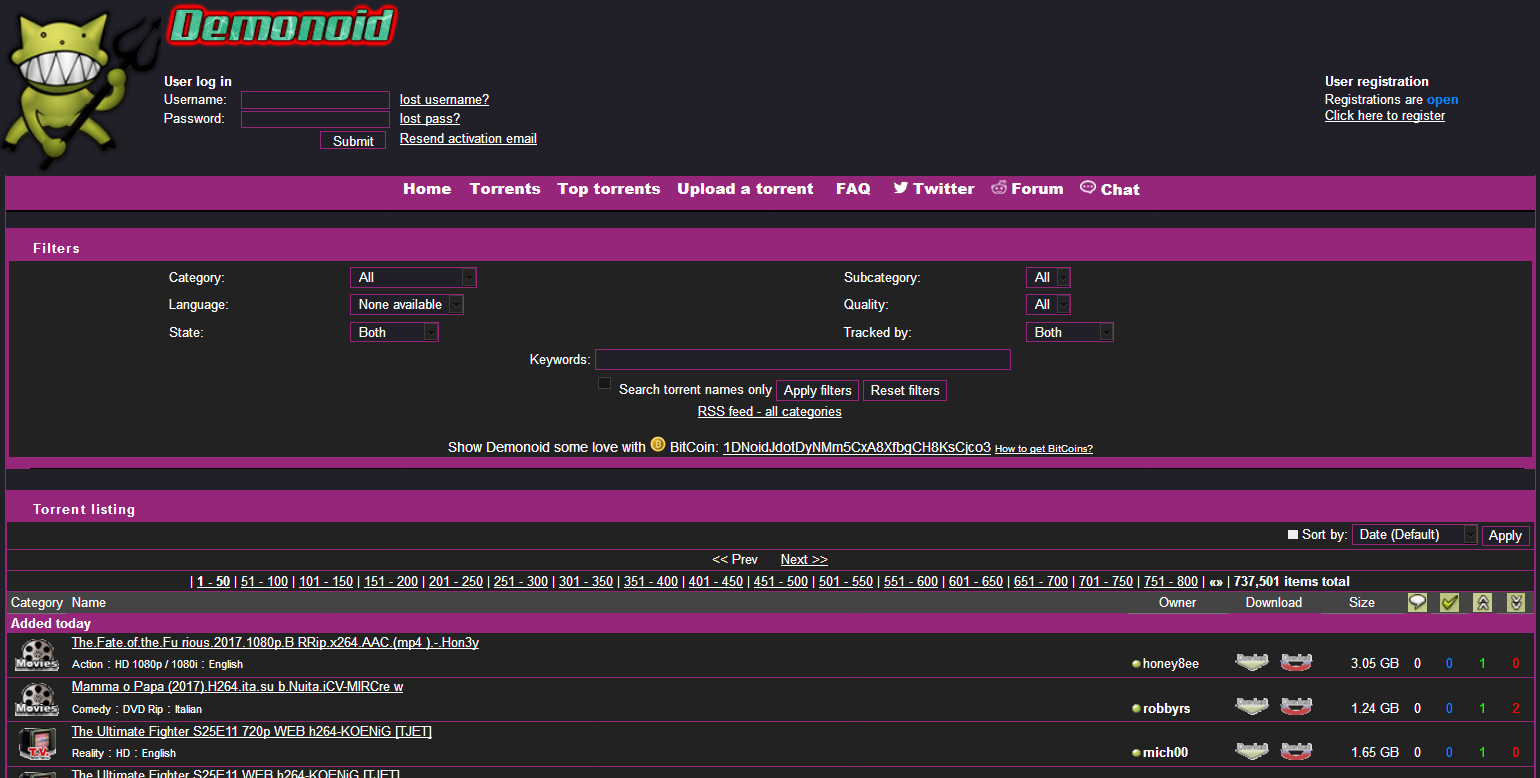Enable the Search torrent names only checkbox
The width and height of the screenshot is (1540, 778).
[604, 383]
